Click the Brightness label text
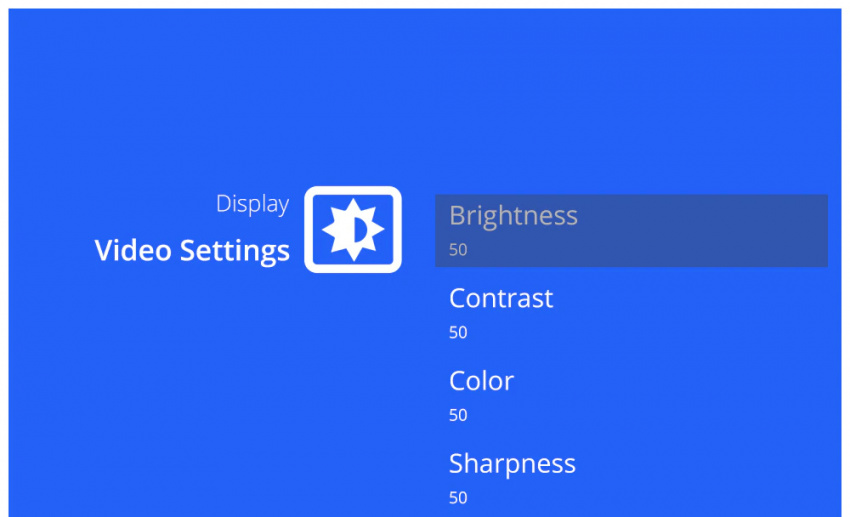 pyautogui.click(x=513, y=217)
